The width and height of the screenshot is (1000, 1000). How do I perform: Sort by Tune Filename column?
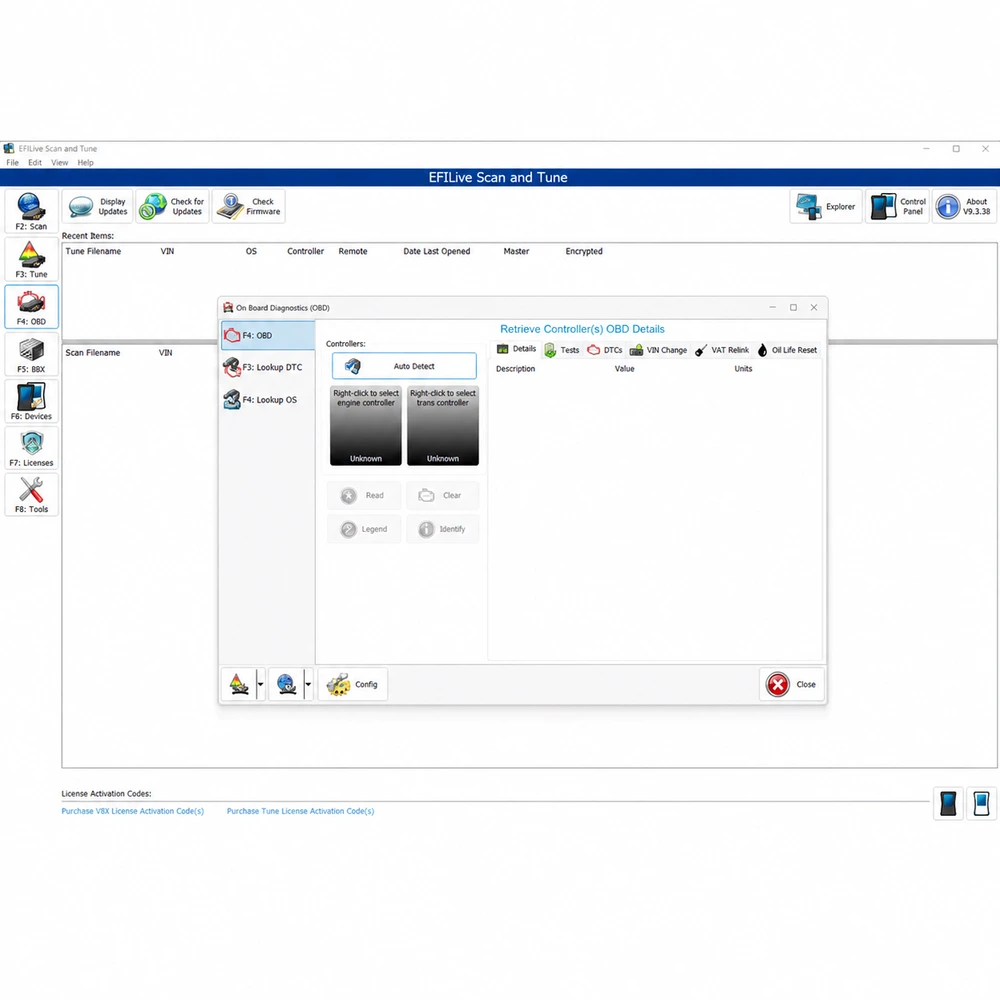(x=93, y=251)
